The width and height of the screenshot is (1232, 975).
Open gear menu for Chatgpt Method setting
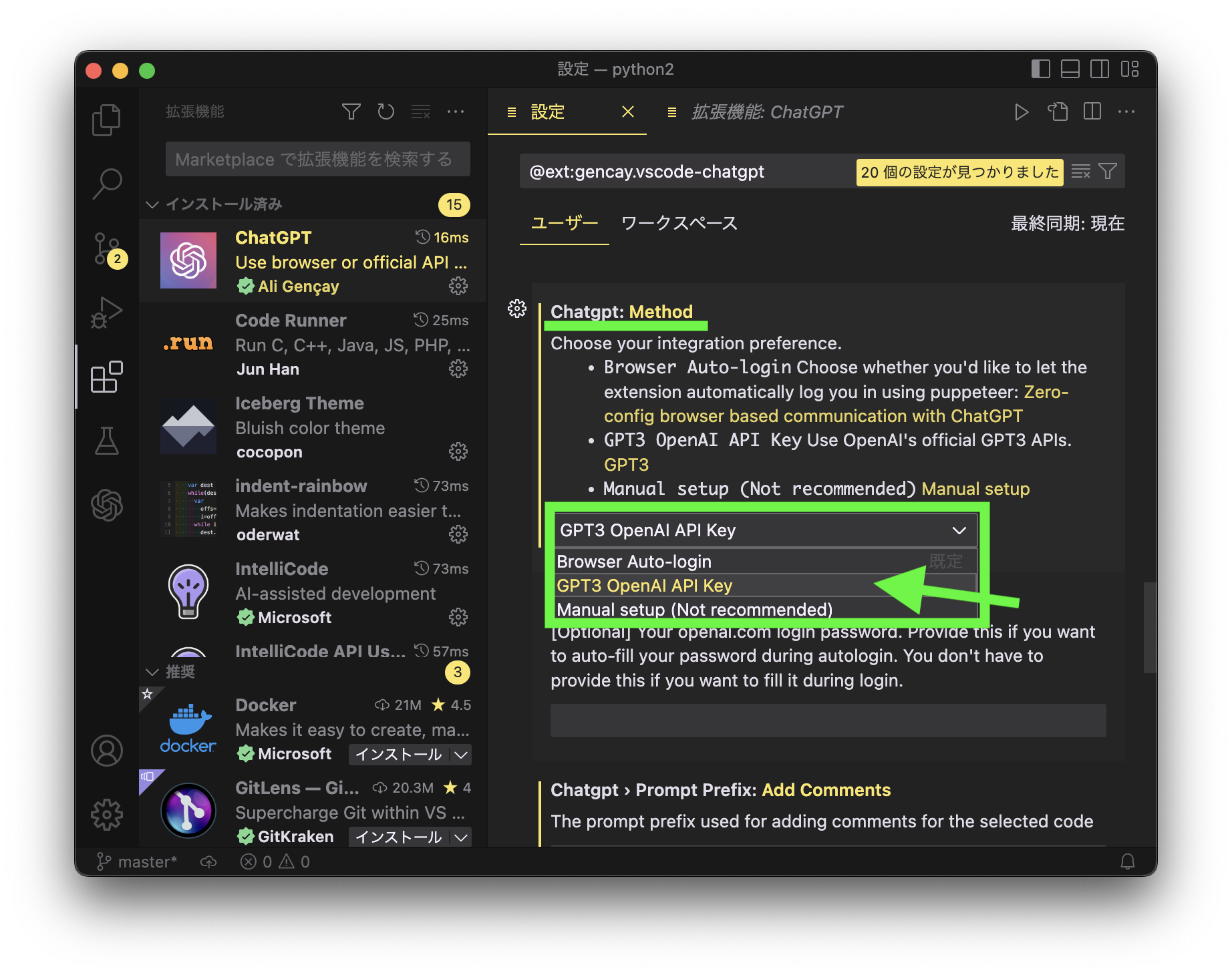517,309
